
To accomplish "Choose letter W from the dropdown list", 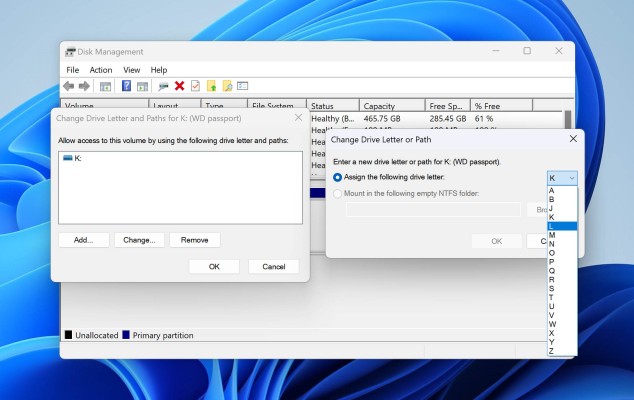I will (562, 324).
